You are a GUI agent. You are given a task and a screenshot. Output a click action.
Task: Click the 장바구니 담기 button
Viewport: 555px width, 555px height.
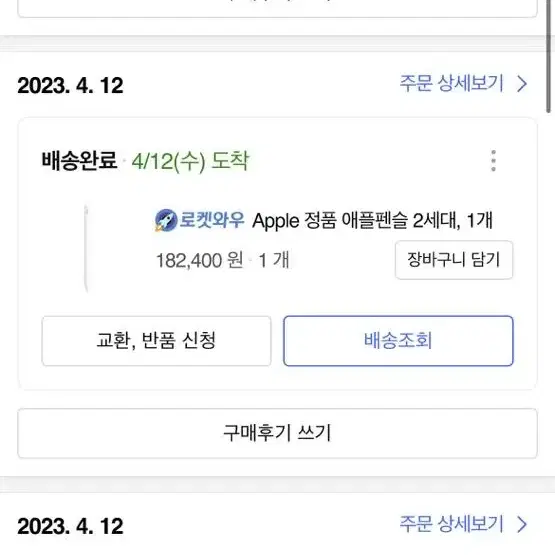(x=454, y=260)
